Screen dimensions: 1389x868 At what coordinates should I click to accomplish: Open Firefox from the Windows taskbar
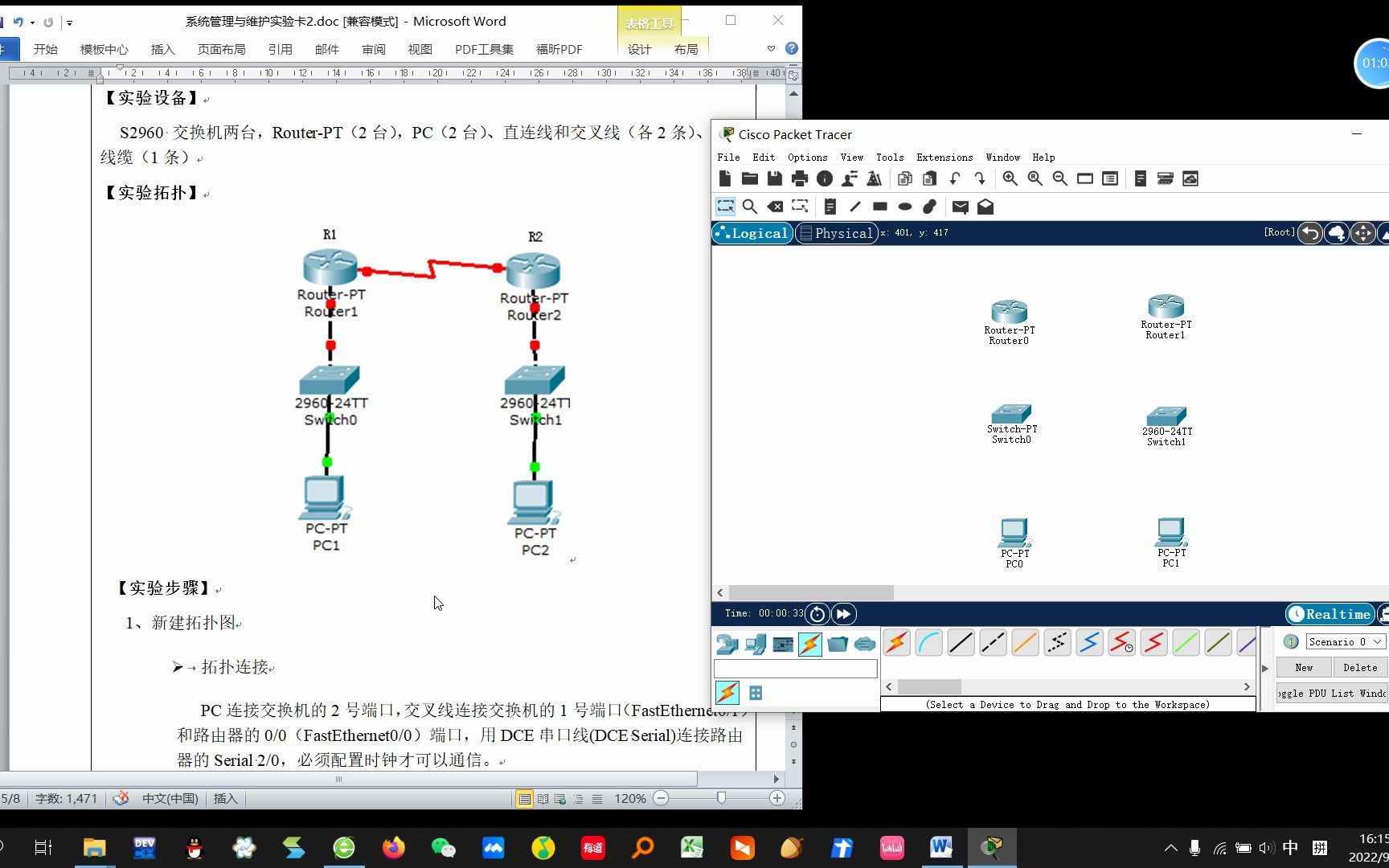point(394,847)
